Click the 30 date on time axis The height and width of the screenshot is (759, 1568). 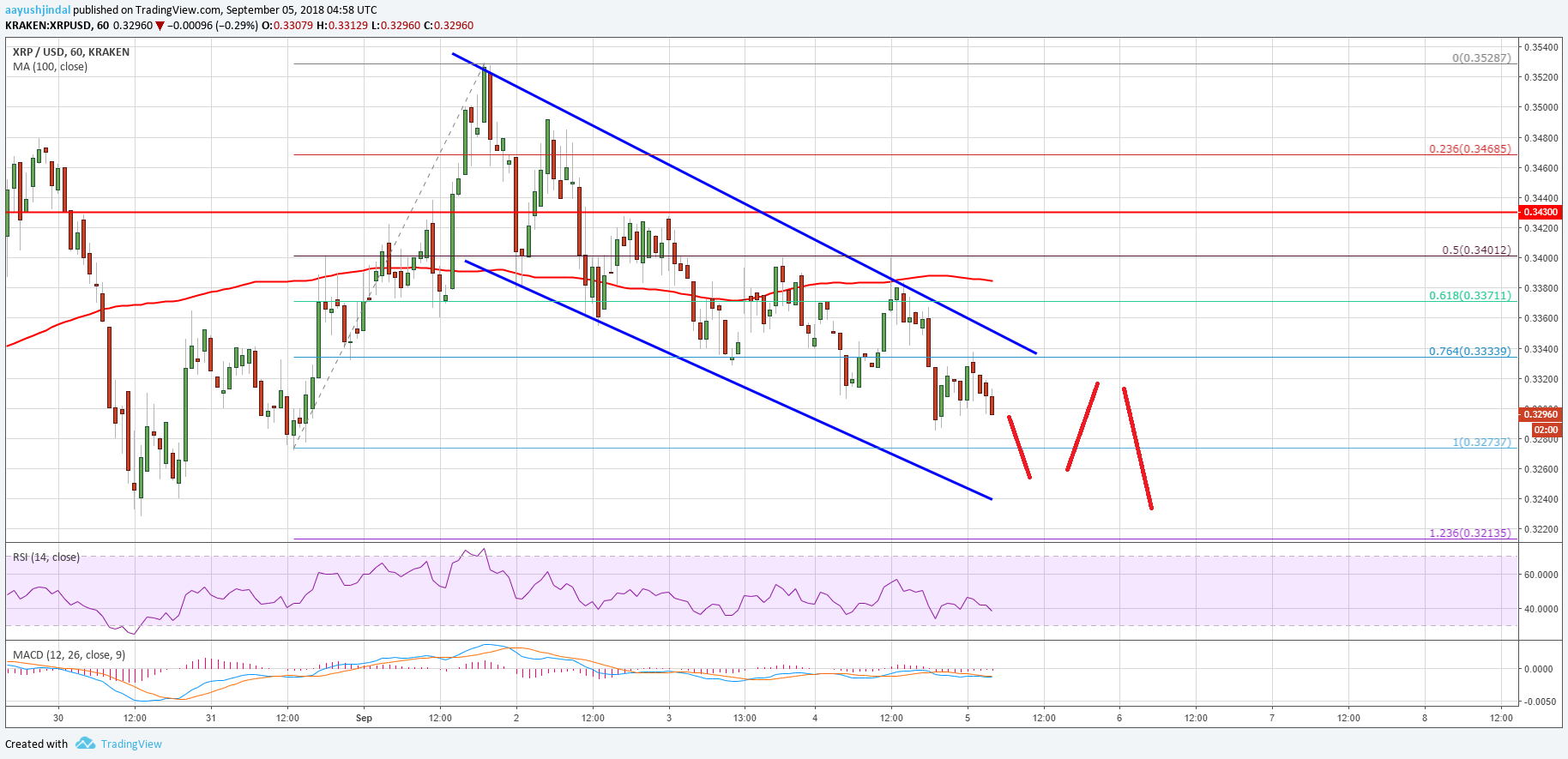tap(58, 718)
